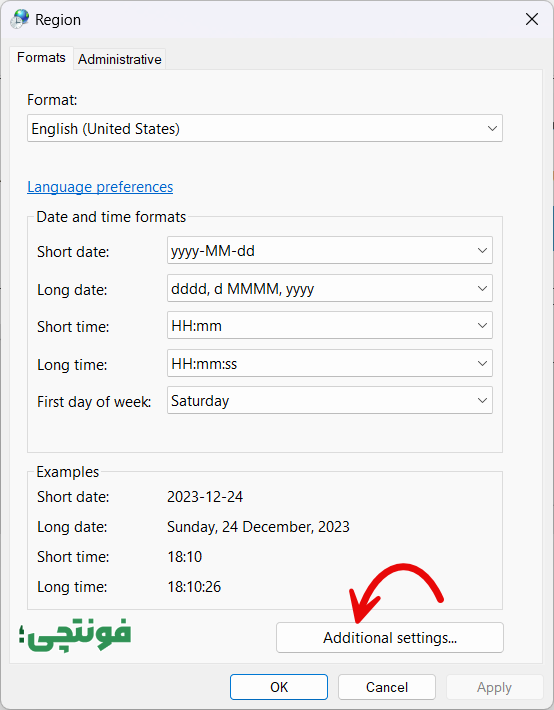
Task: Open the Long time dropdown arrow
Action: [482, 363]
